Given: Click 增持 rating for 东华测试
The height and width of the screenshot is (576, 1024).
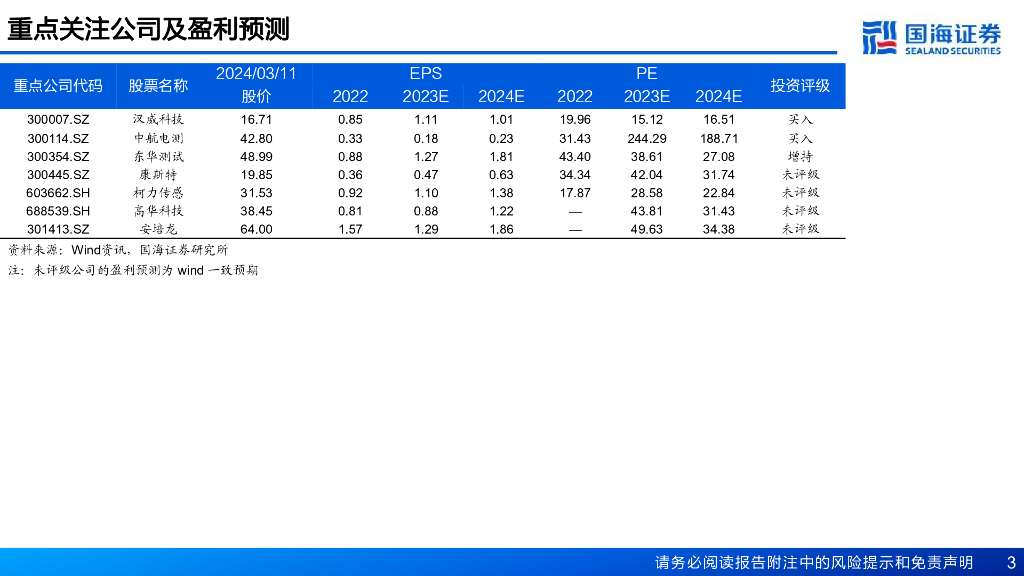Looking at the screenshot, I should pyautogui.click(x=800, y=157).
